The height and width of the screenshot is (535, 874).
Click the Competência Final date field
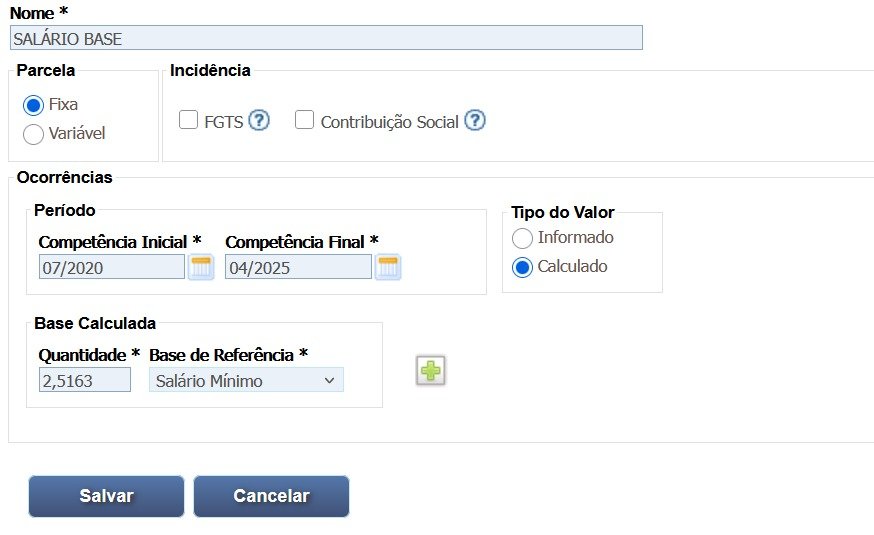click(298, 267)
